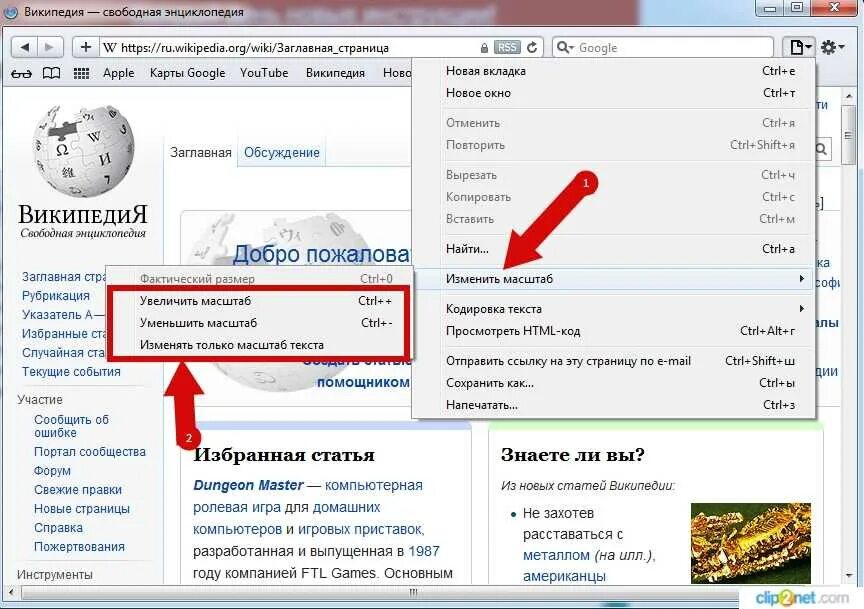This screenshot has height=609, width=864.
Task: Open Свежие правки link
Action: (x=78, y=490)
